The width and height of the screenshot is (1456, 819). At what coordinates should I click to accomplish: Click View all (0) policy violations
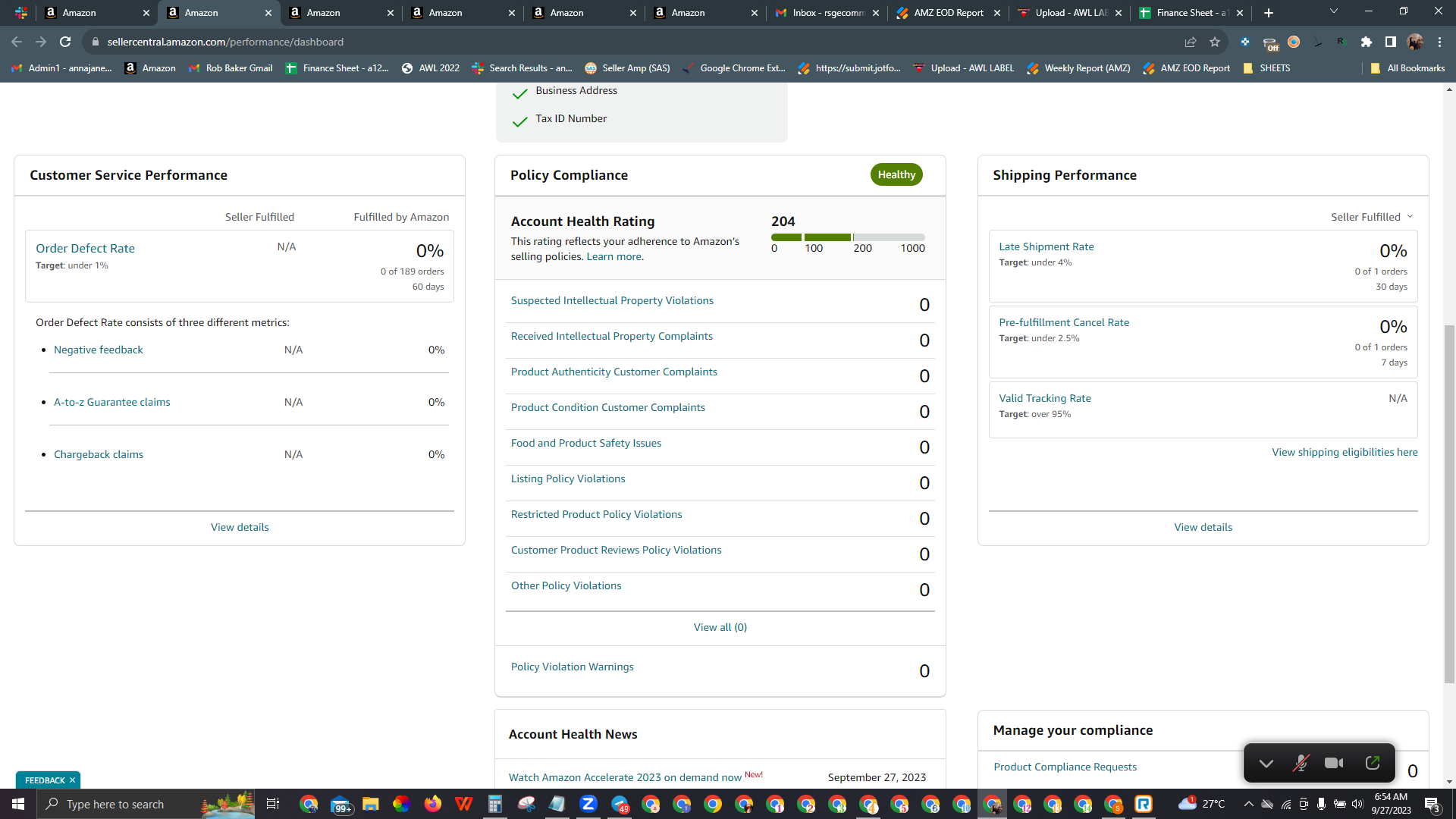pyautogui.click(x=720, y=627)
